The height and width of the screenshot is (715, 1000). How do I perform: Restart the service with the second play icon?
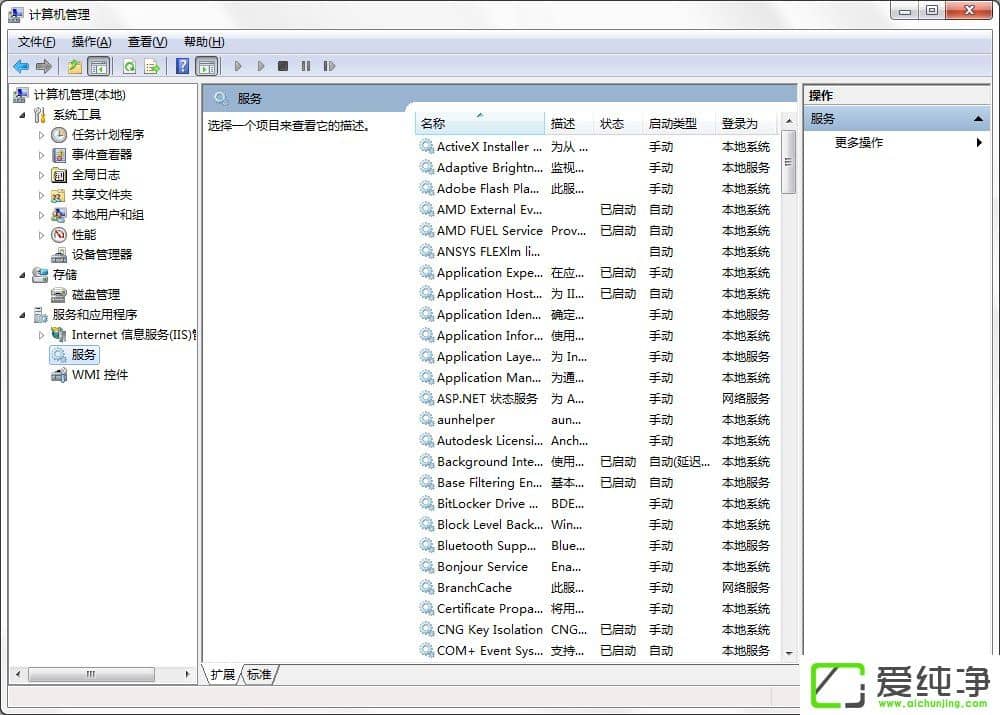(x=260, y=66)
